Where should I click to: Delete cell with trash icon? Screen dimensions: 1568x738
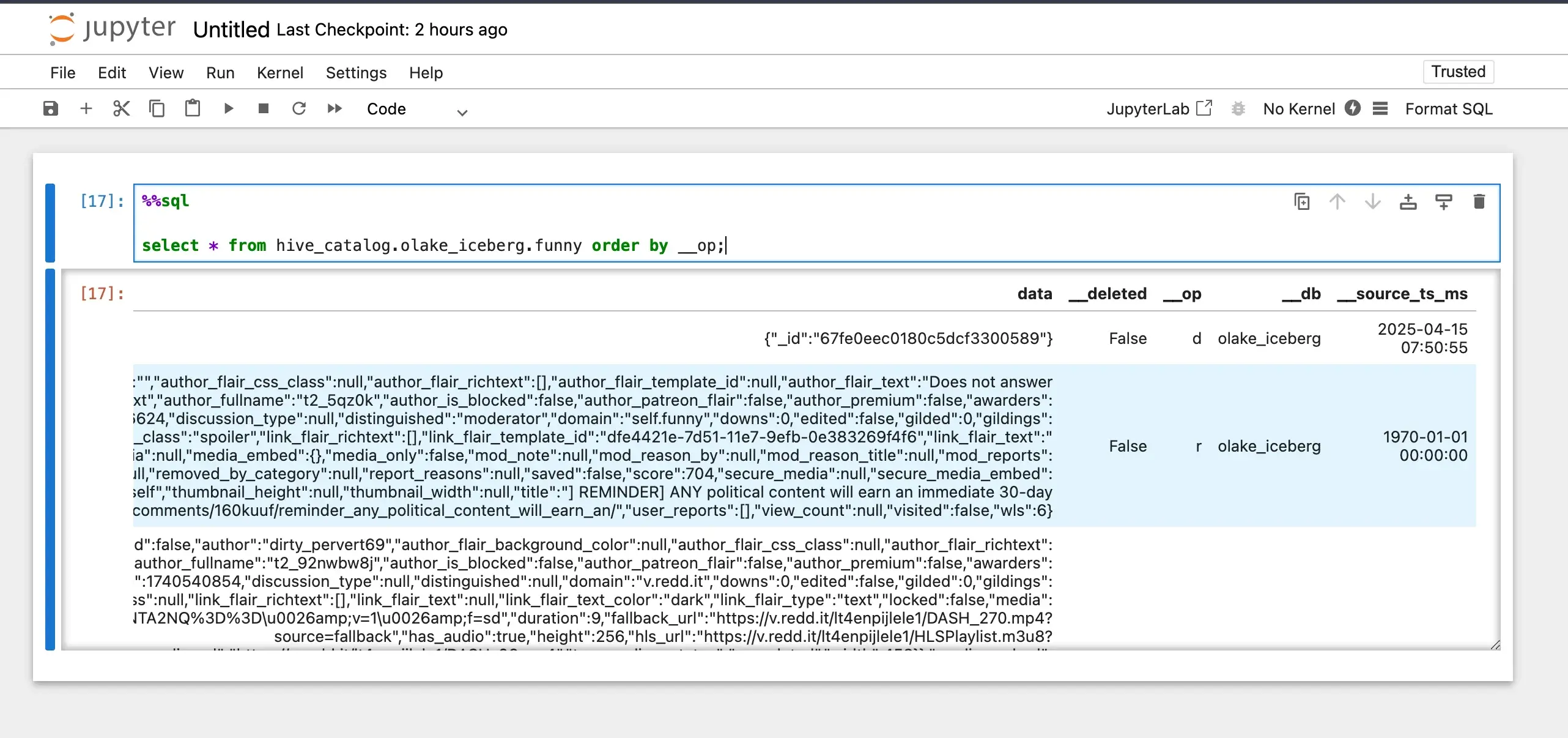point(1479,201)
